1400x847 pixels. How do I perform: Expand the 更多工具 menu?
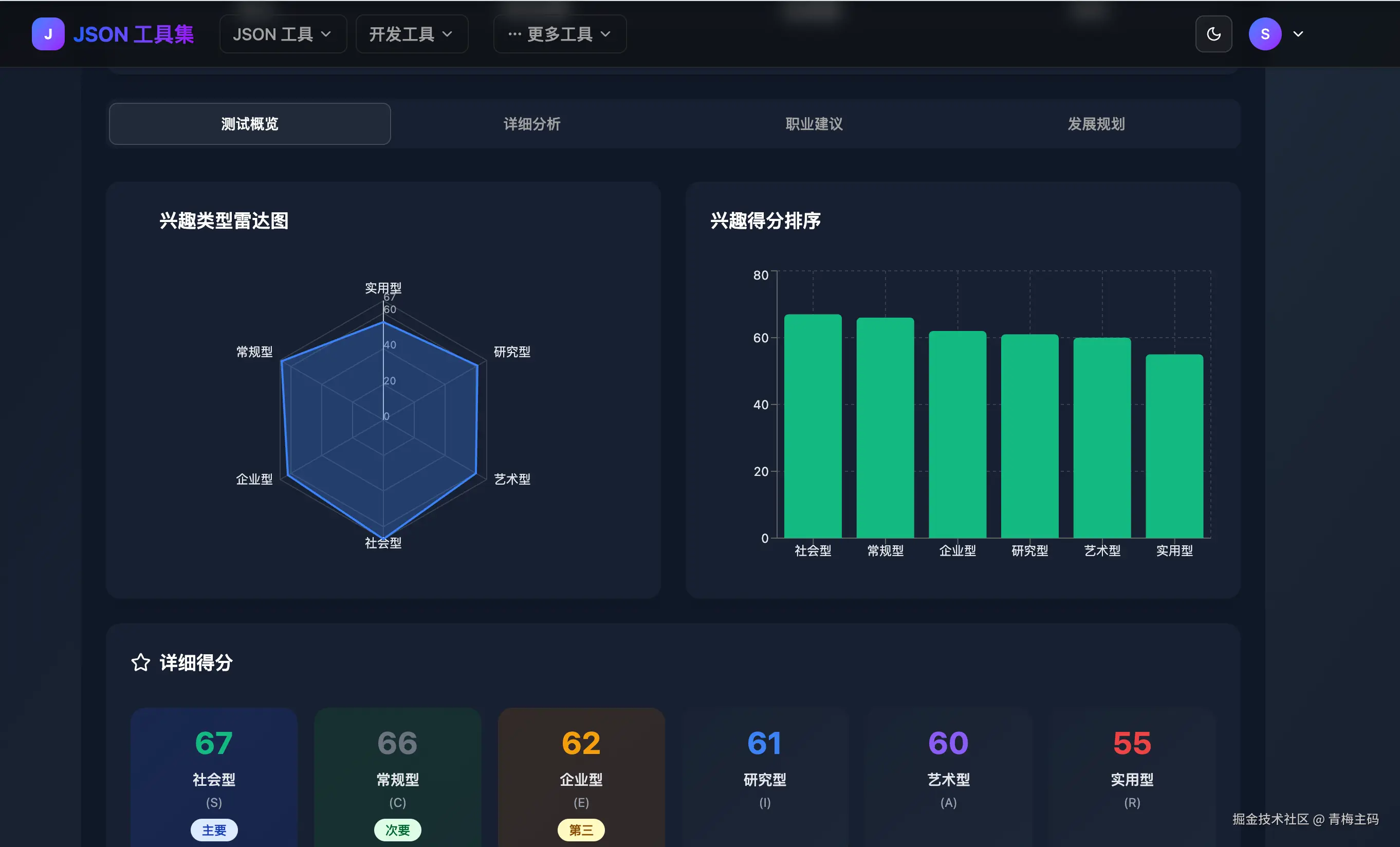click(560, 34)
